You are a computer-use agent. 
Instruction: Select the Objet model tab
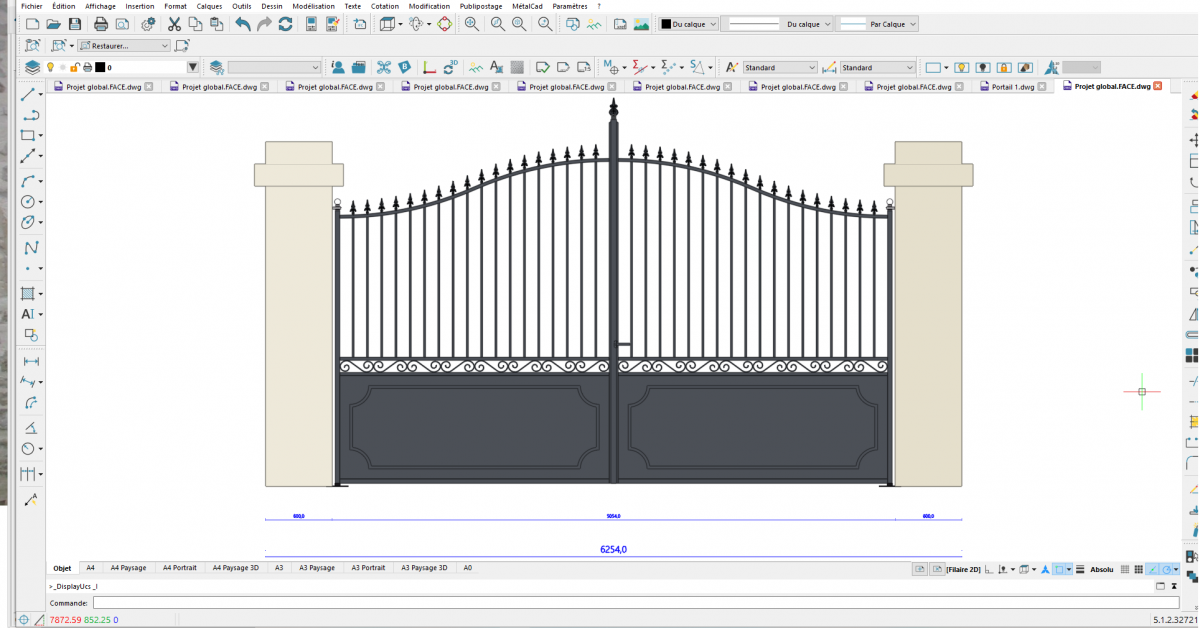click(x=63, y=567)
